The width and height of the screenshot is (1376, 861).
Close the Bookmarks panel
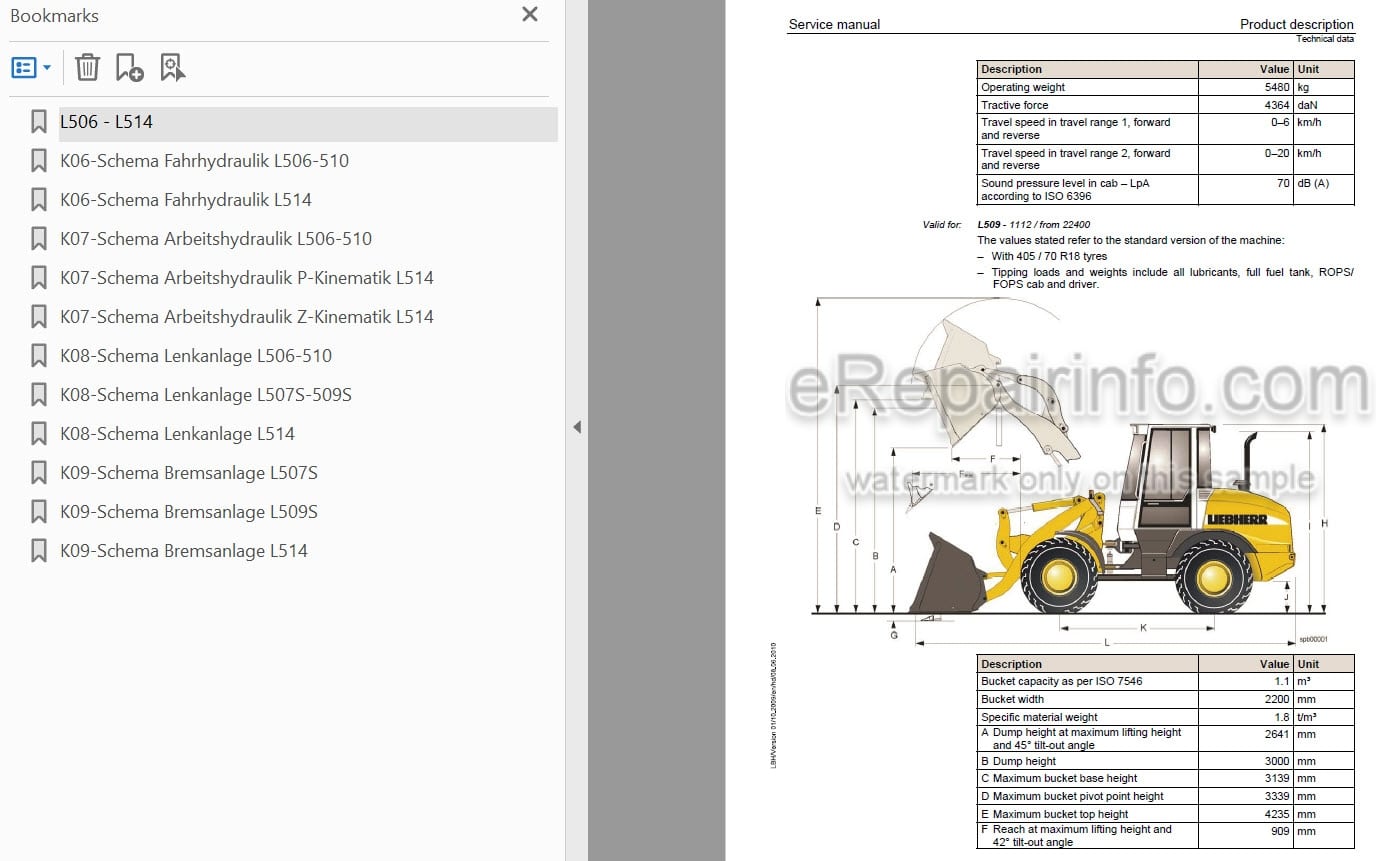point(530,14)
